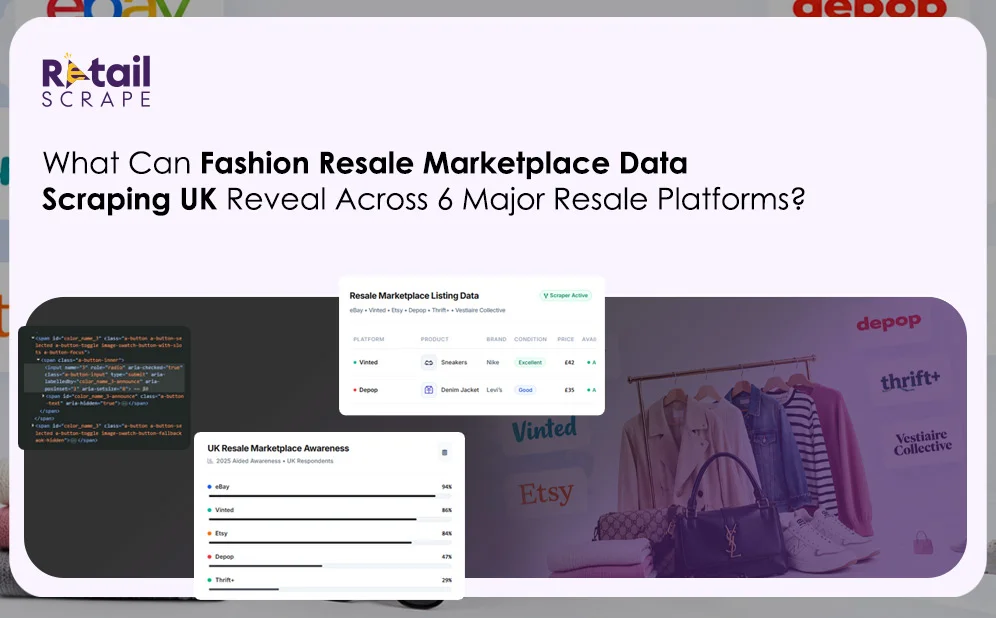
Task: Select the CONDITION column header
Action: [530, 339]
